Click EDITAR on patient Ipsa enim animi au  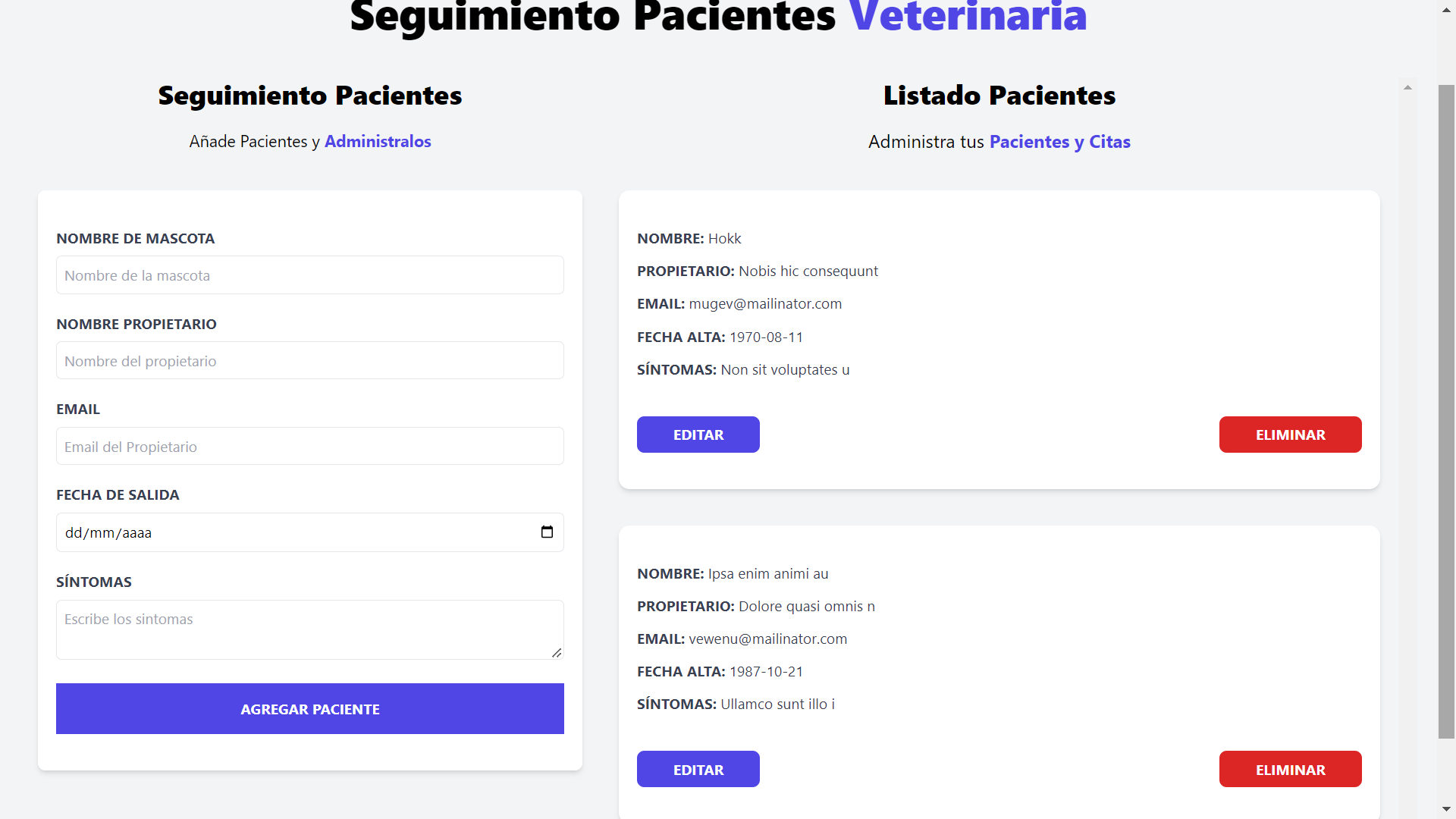coord(698,769)
